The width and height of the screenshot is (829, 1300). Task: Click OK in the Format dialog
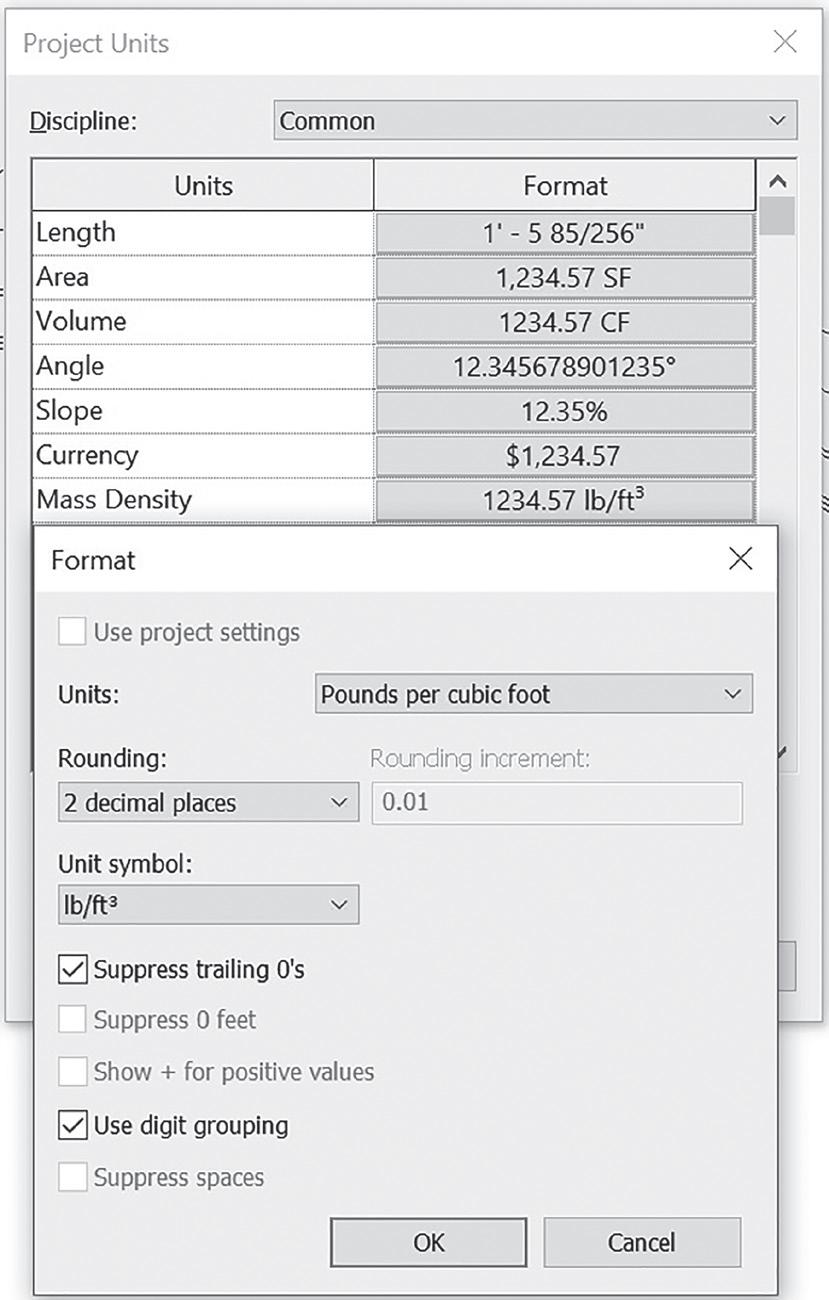click(x=429, y=1242)
